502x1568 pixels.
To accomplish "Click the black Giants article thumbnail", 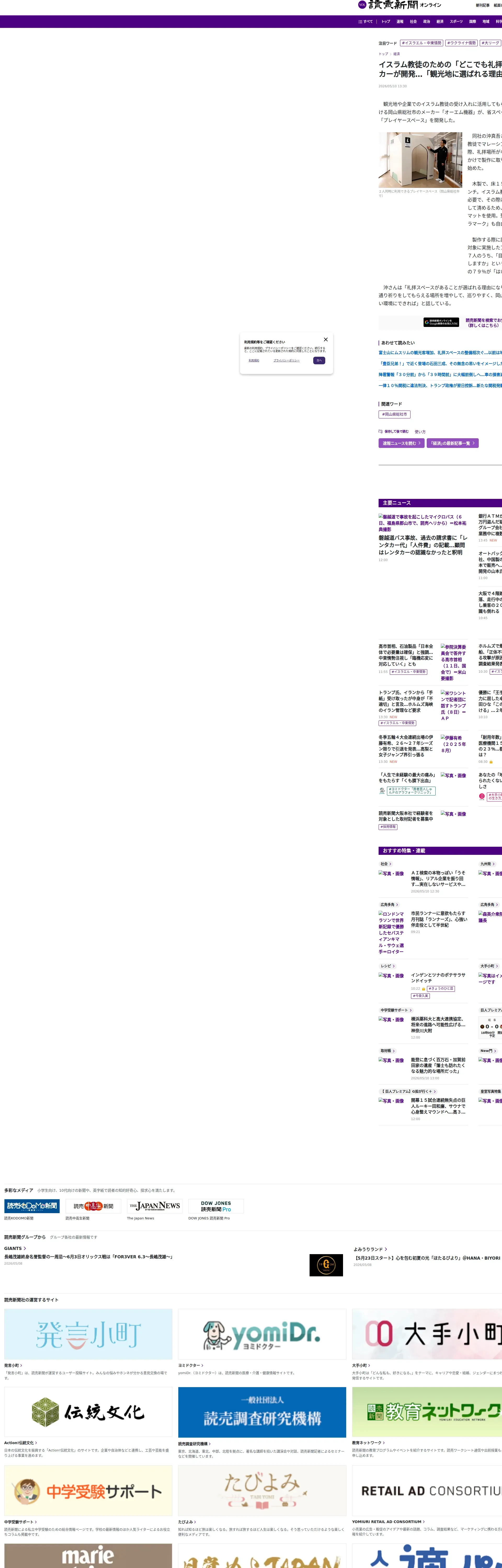I will pos(326,1265).
